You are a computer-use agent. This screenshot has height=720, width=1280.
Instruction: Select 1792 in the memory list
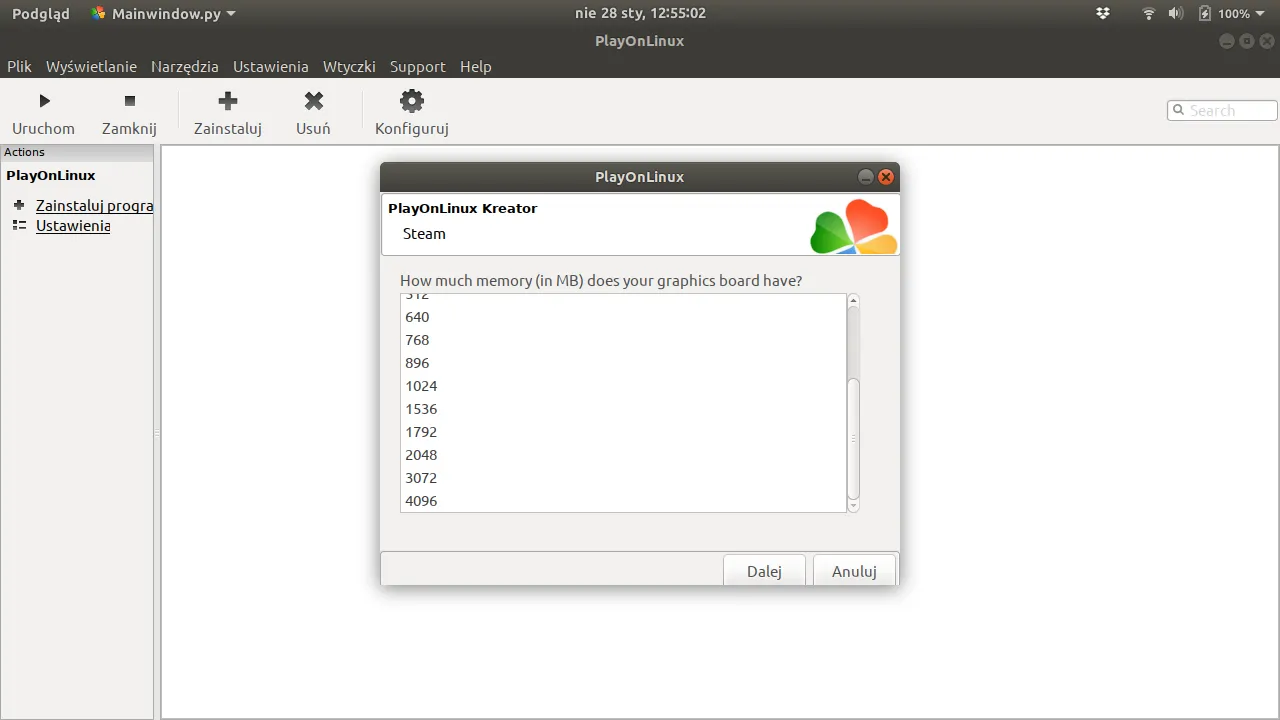[623, 432]
